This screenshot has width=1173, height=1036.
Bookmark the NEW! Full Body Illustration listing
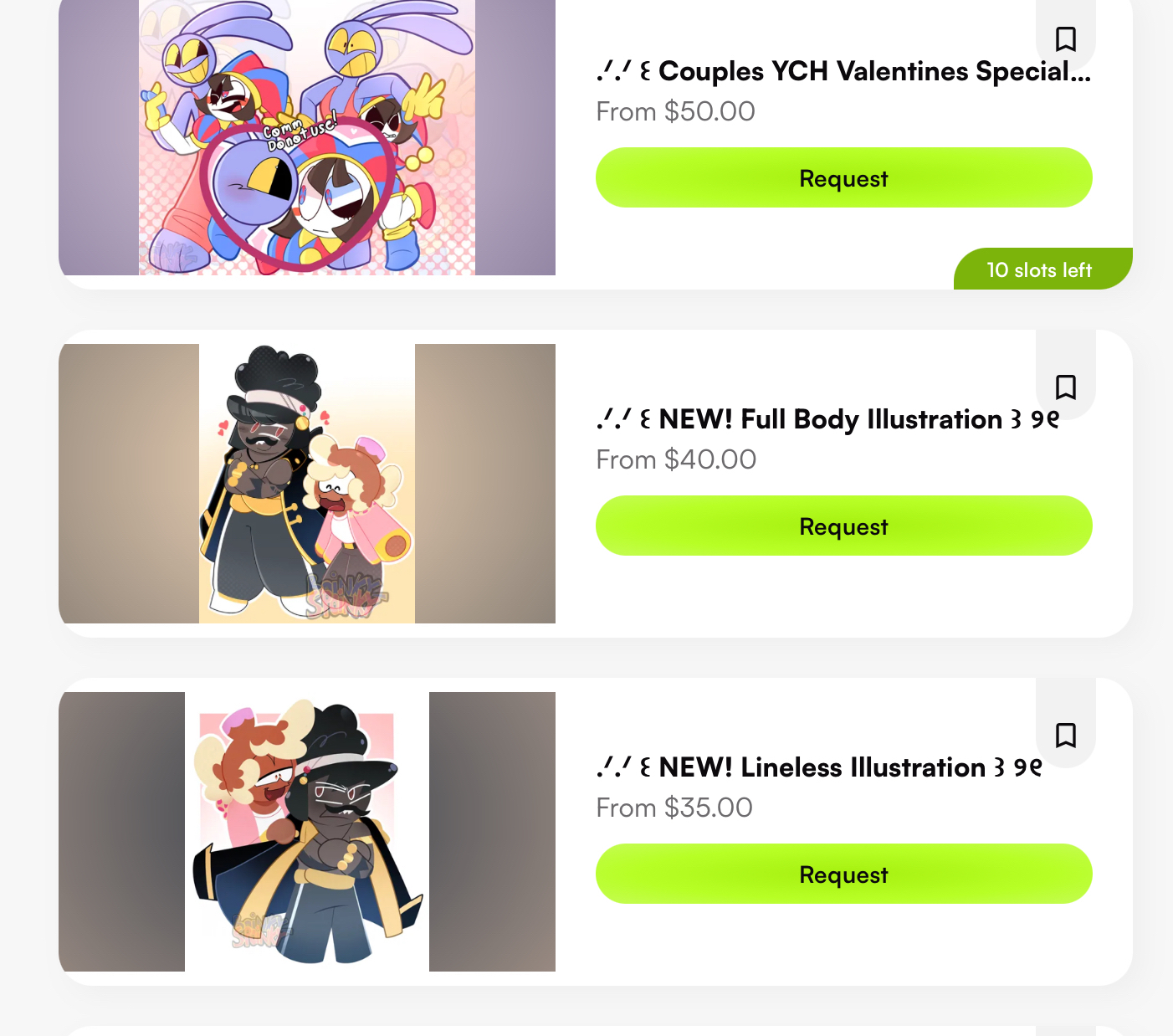(1065, 387)
